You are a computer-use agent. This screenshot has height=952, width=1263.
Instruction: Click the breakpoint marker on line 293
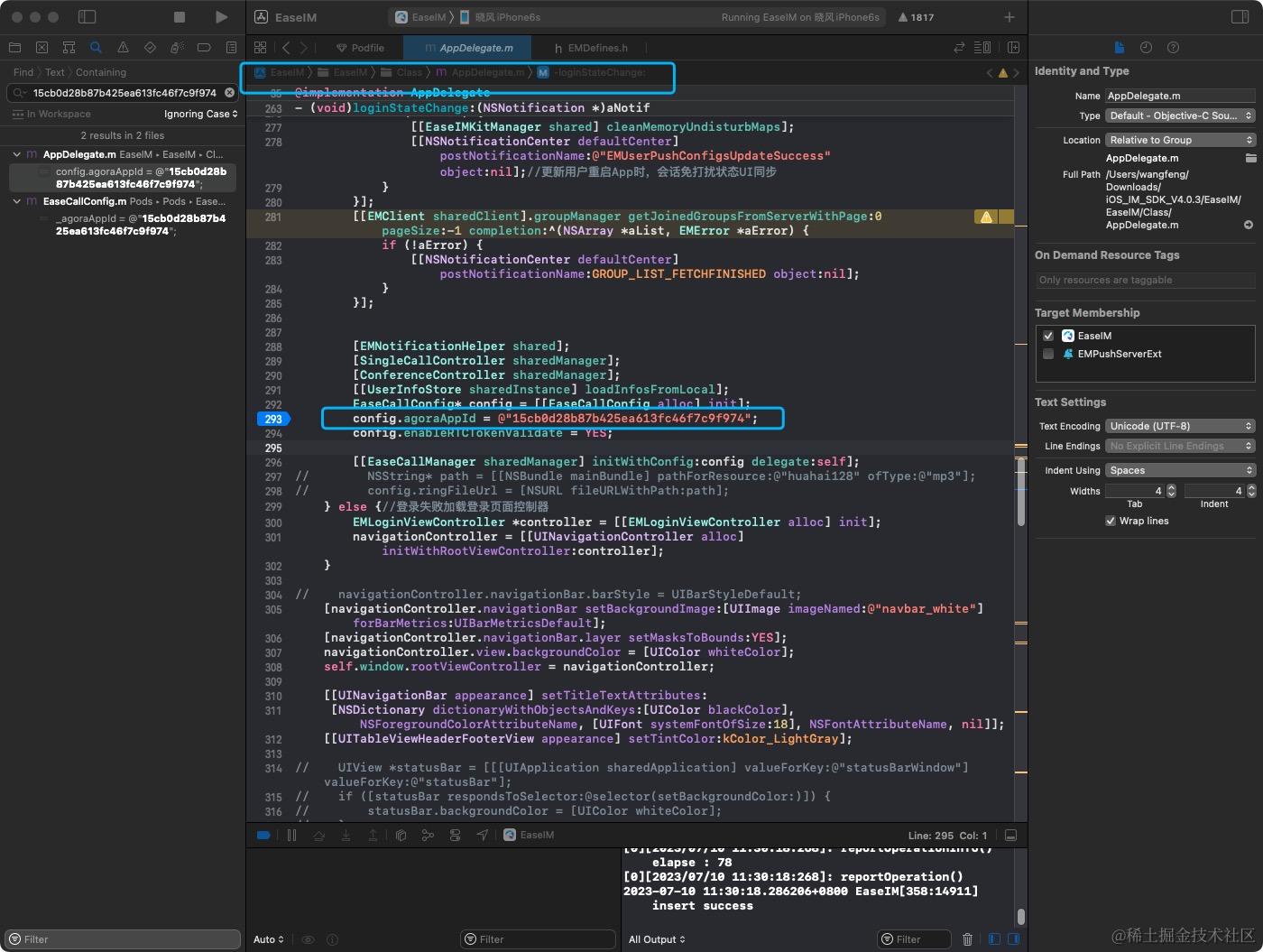(x=273, y=419)
